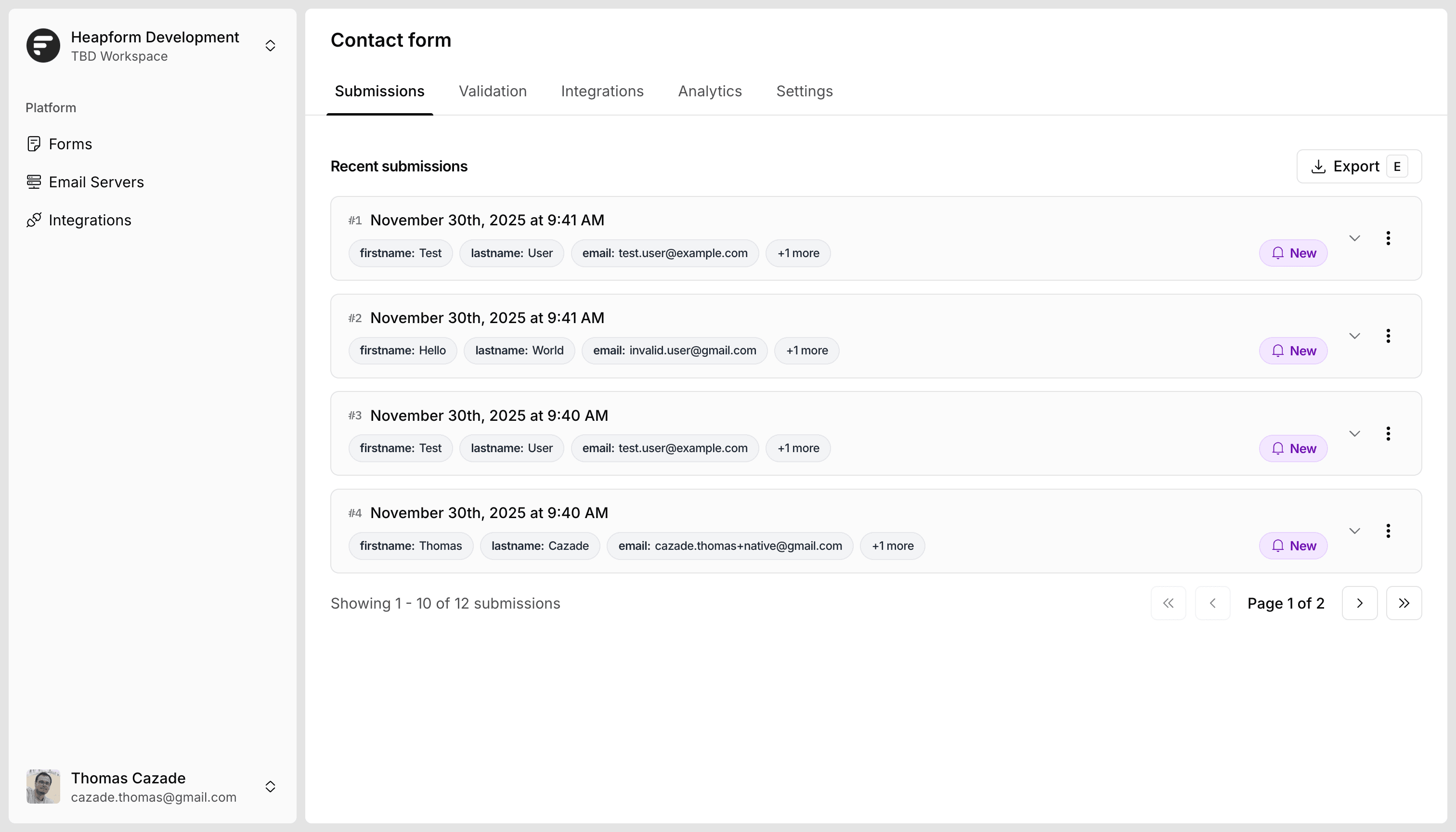Open the workspace switcher dropdown
1456x832 pixels.
(270, 46)
